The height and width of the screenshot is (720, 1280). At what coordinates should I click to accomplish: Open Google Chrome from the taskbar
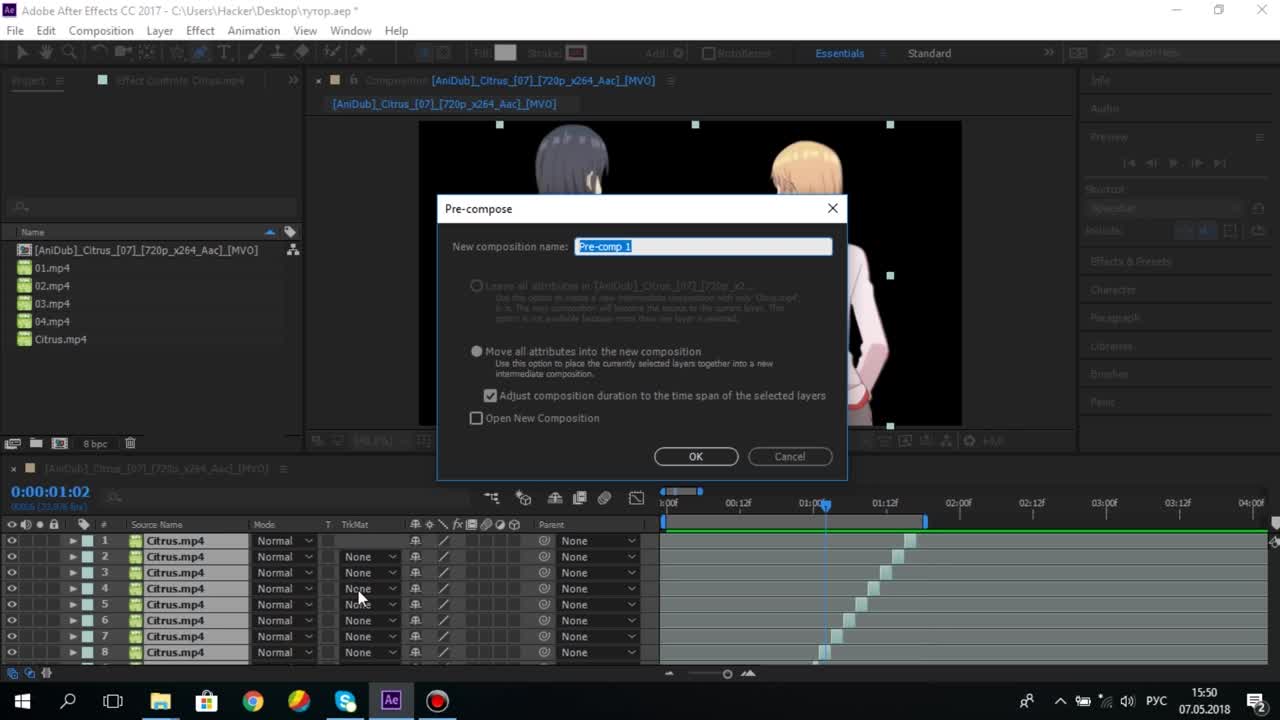[x=253, y=701]
